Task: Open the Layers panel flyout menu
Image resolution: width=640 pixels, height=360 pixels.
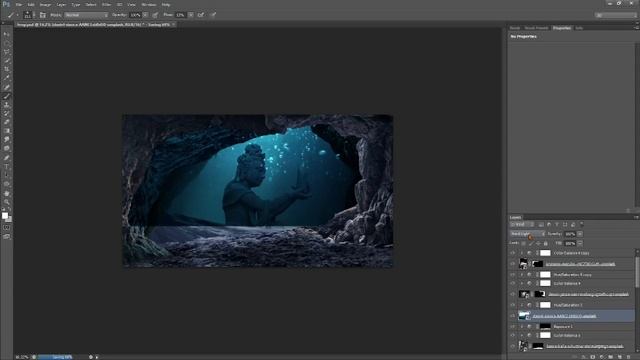Action: [636, 218]
